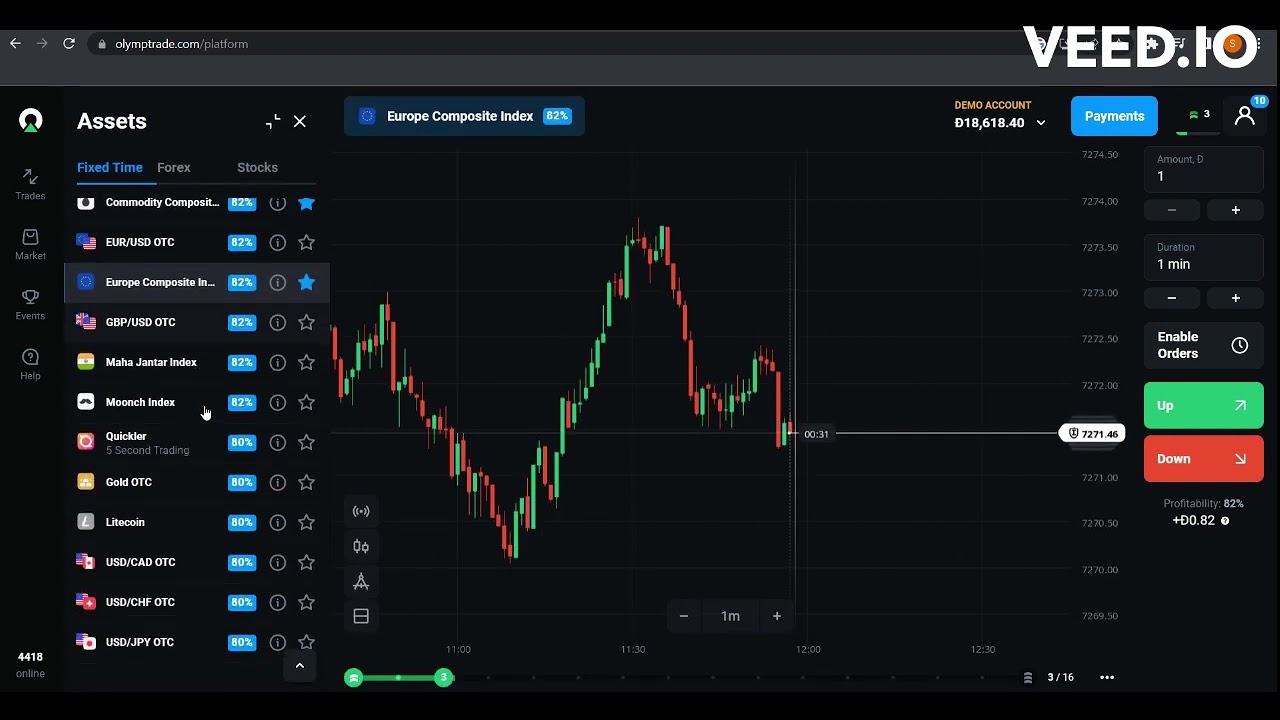
Task: Collapse asset list with up chevron button
Action: point(299,665)
